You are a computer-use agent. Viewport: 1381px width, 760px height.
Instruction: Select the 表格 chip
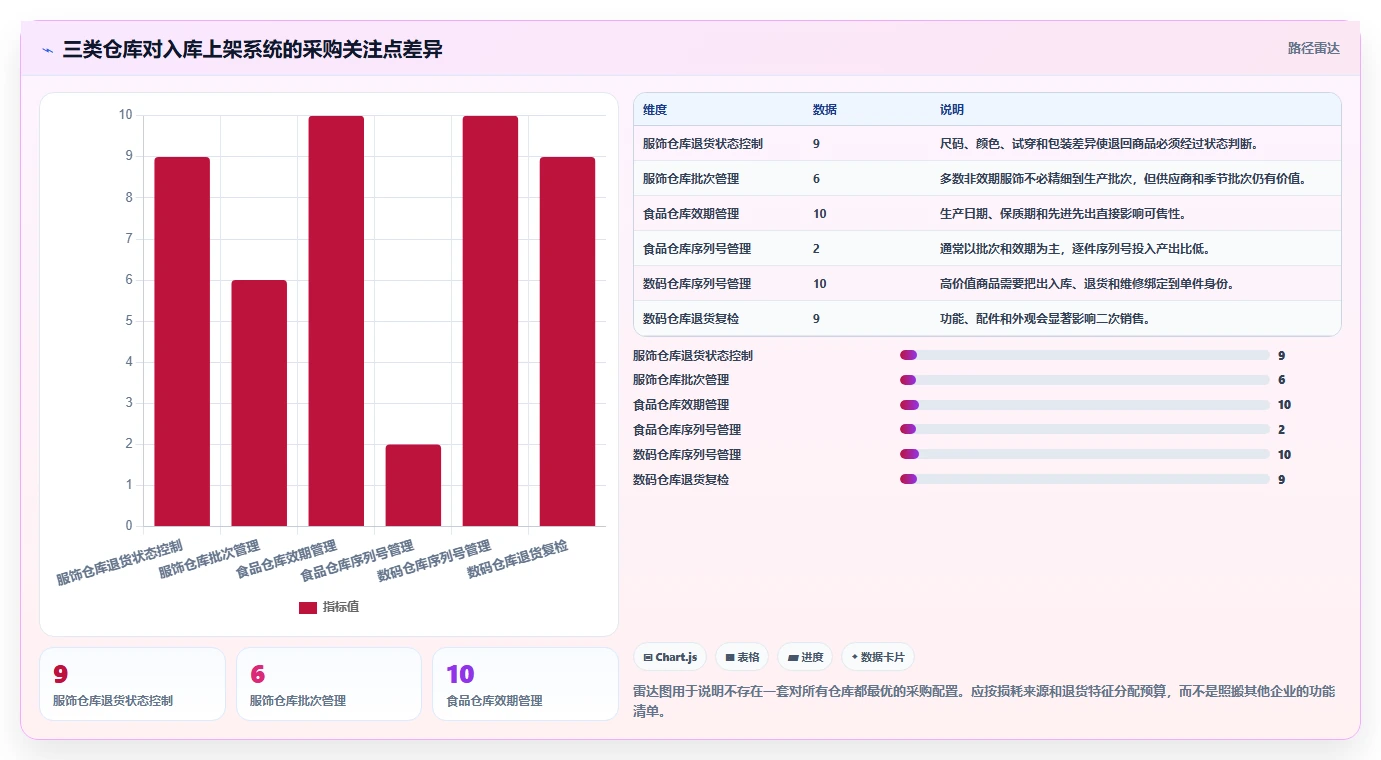click(x=741, y=657)
